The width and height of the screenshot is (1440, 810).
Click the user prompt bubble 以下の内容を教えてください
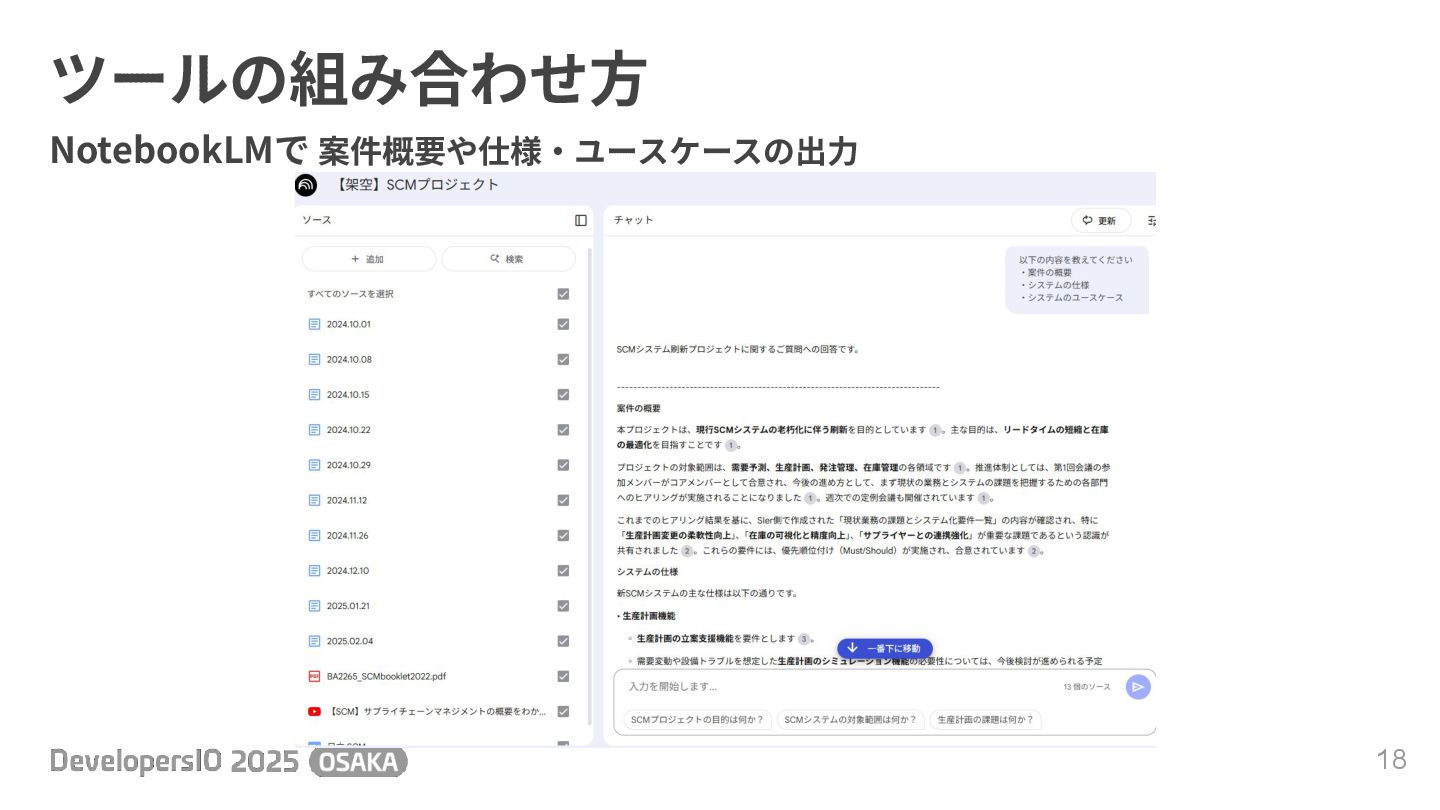[x=1077, y=279]
